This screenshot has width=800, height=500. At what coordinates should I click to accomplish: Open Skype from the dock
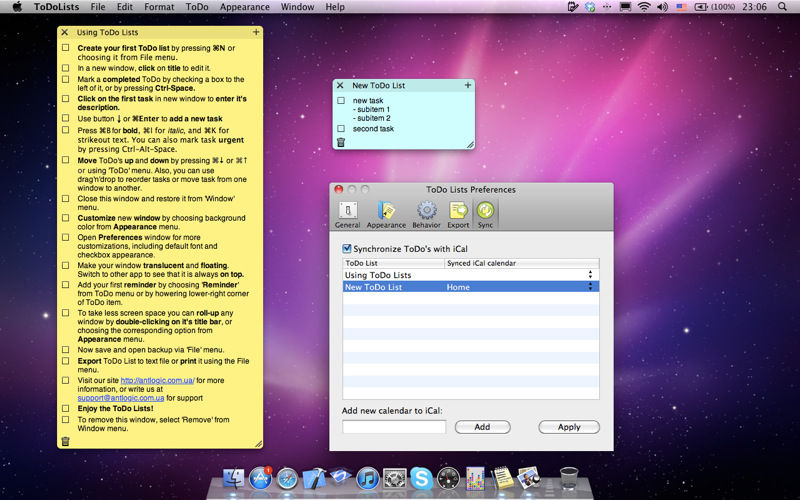tap(421, 479)
